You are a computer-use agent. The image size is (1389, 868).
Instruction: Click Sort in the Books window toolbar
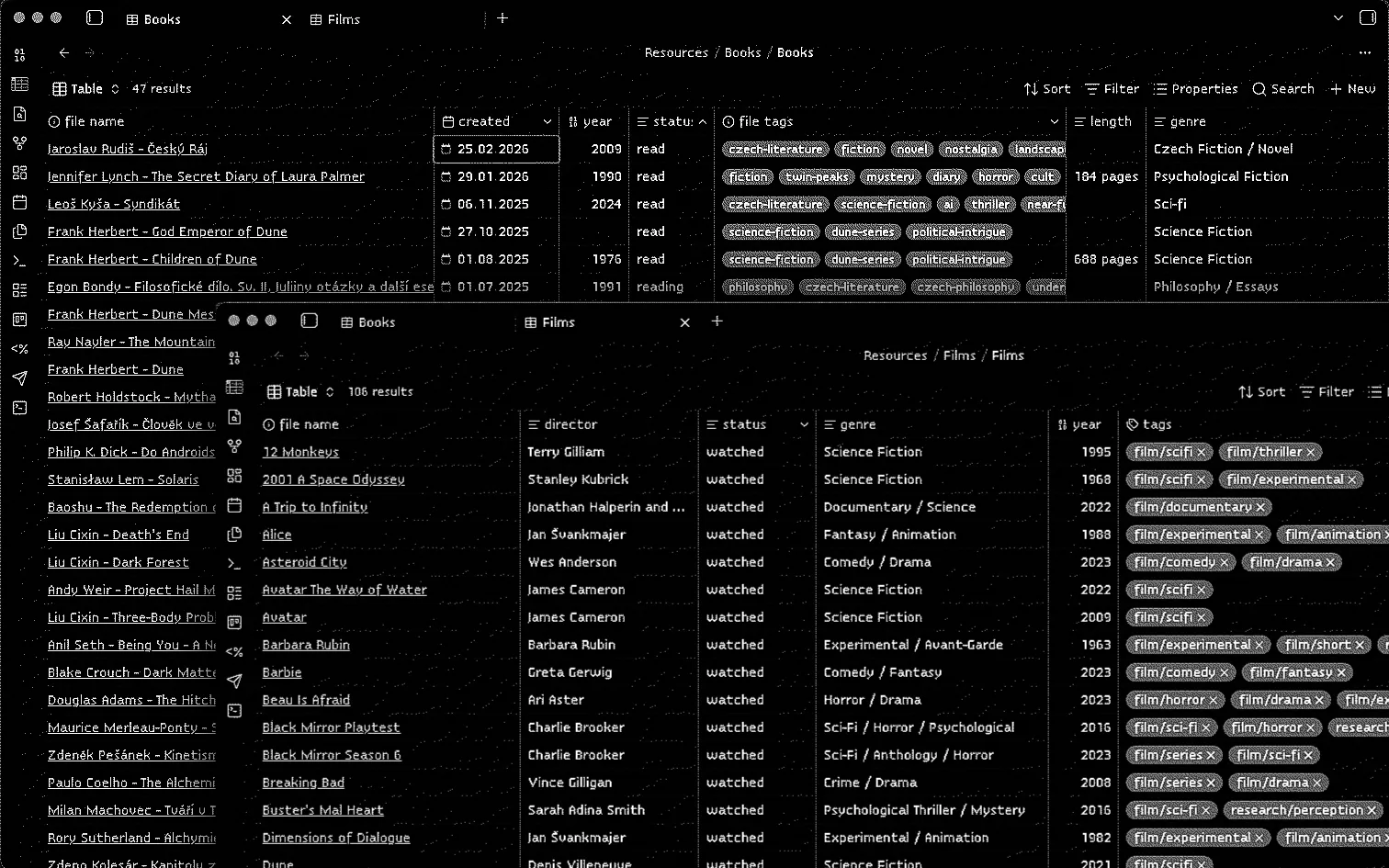[1047, 89]
